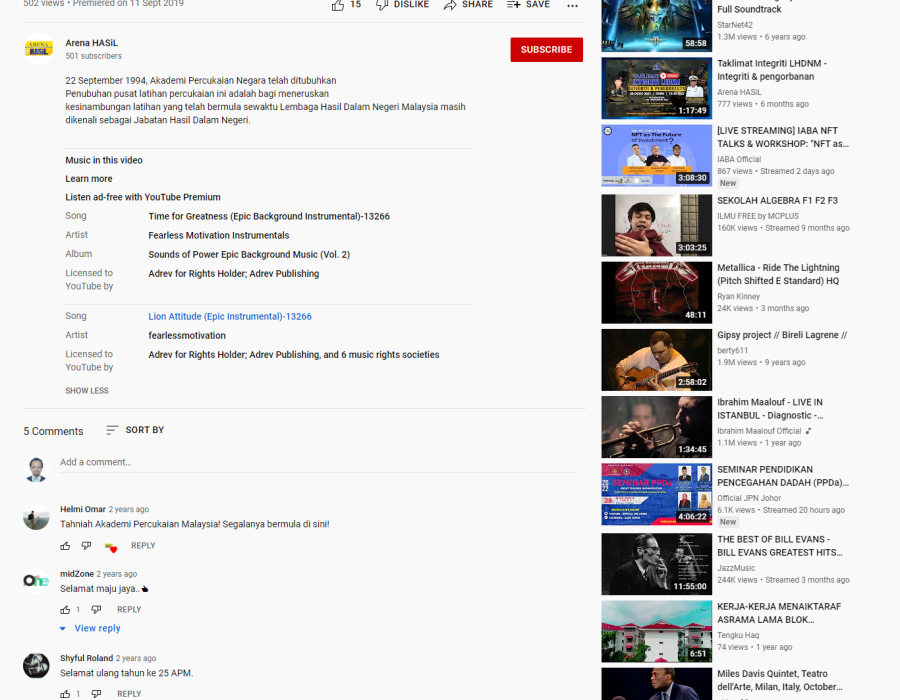Open Miles Davis Quintet, Teatro dell'Arte title
The image size is (900, 700).
[779, 680]
